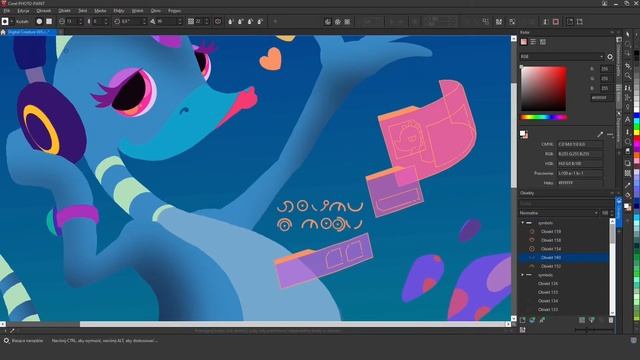
Task: Click the canvas horizontal scrollbar
Action: (x=293, y=324)
